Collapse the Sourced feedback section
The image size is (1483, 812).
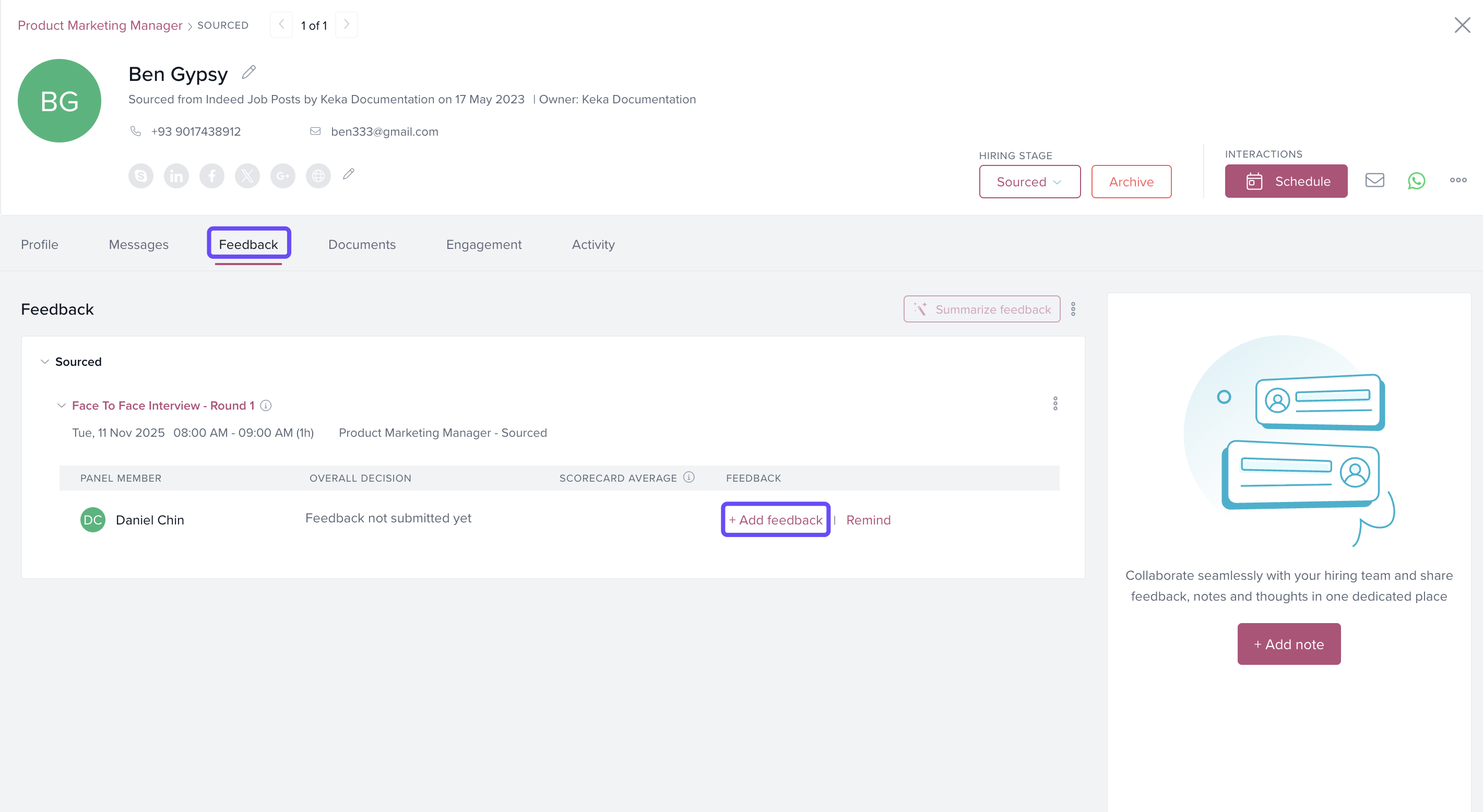45,362
